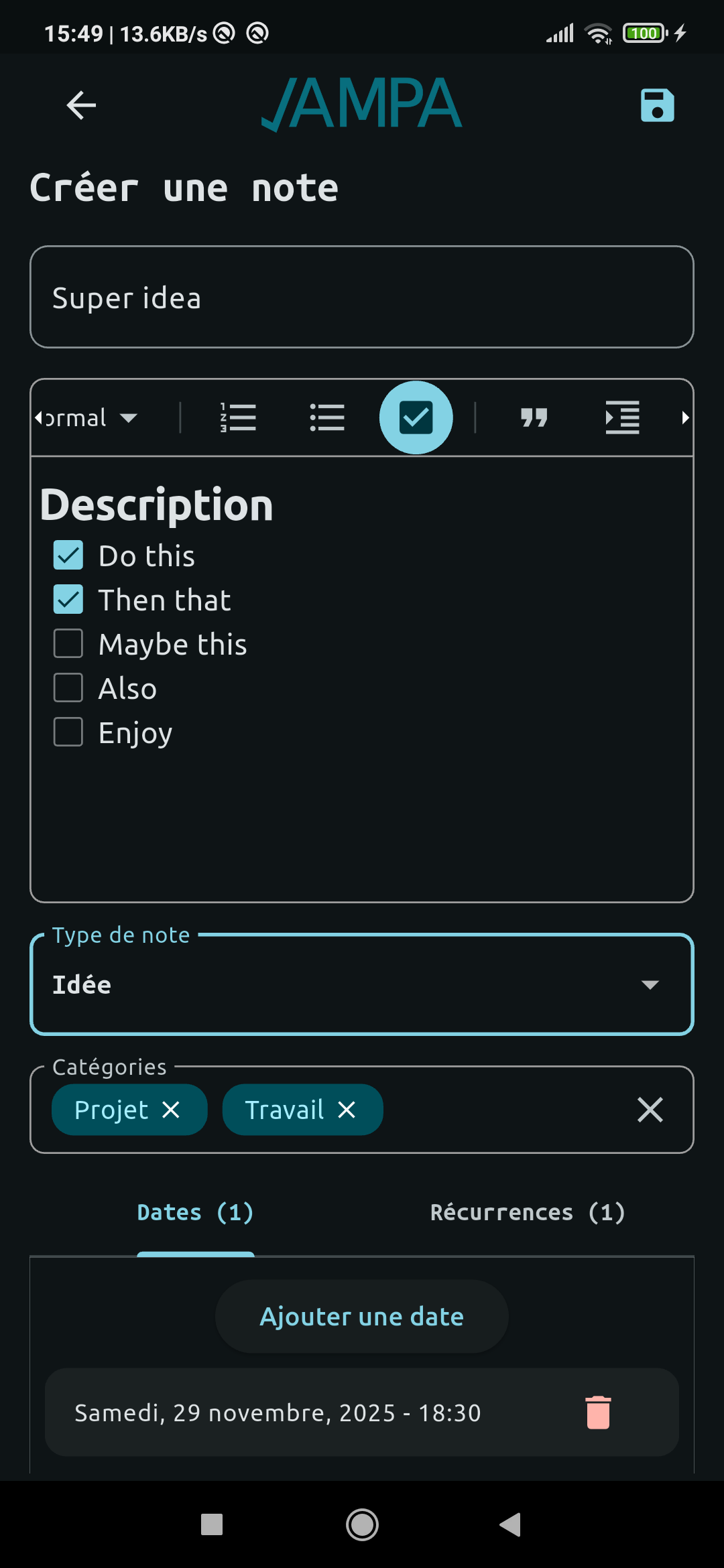Toggle the checklist formatting button

coord(416,418)
